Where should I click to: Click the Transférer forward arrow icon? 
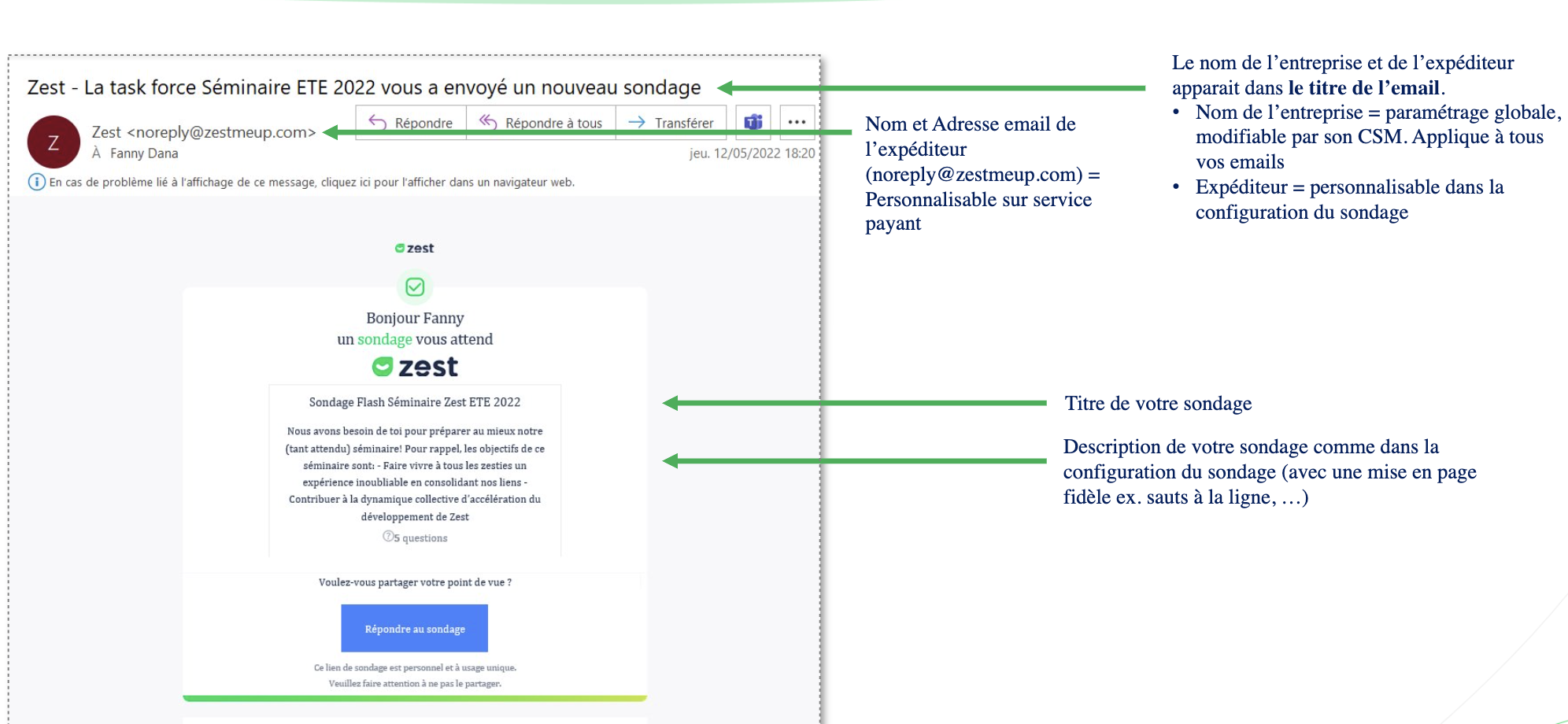(x=637, y=122)
